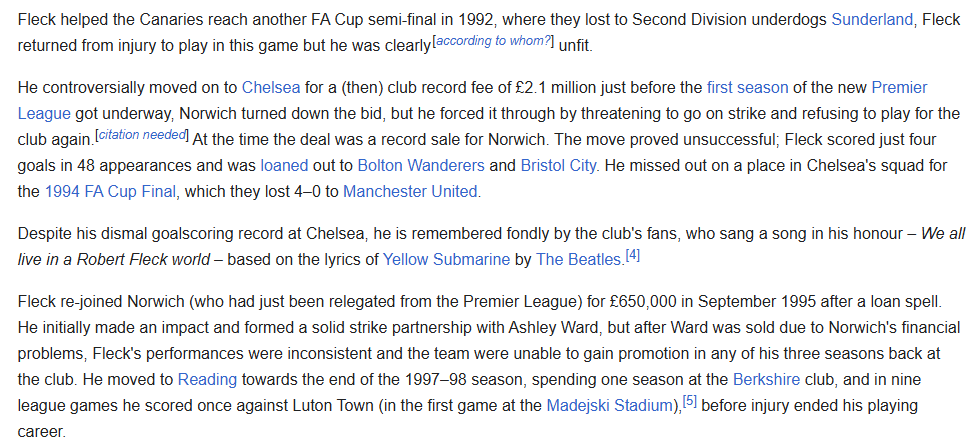The image size is (972, 446).
Task: Click the Chelsea club link
Action: (271, 87)
